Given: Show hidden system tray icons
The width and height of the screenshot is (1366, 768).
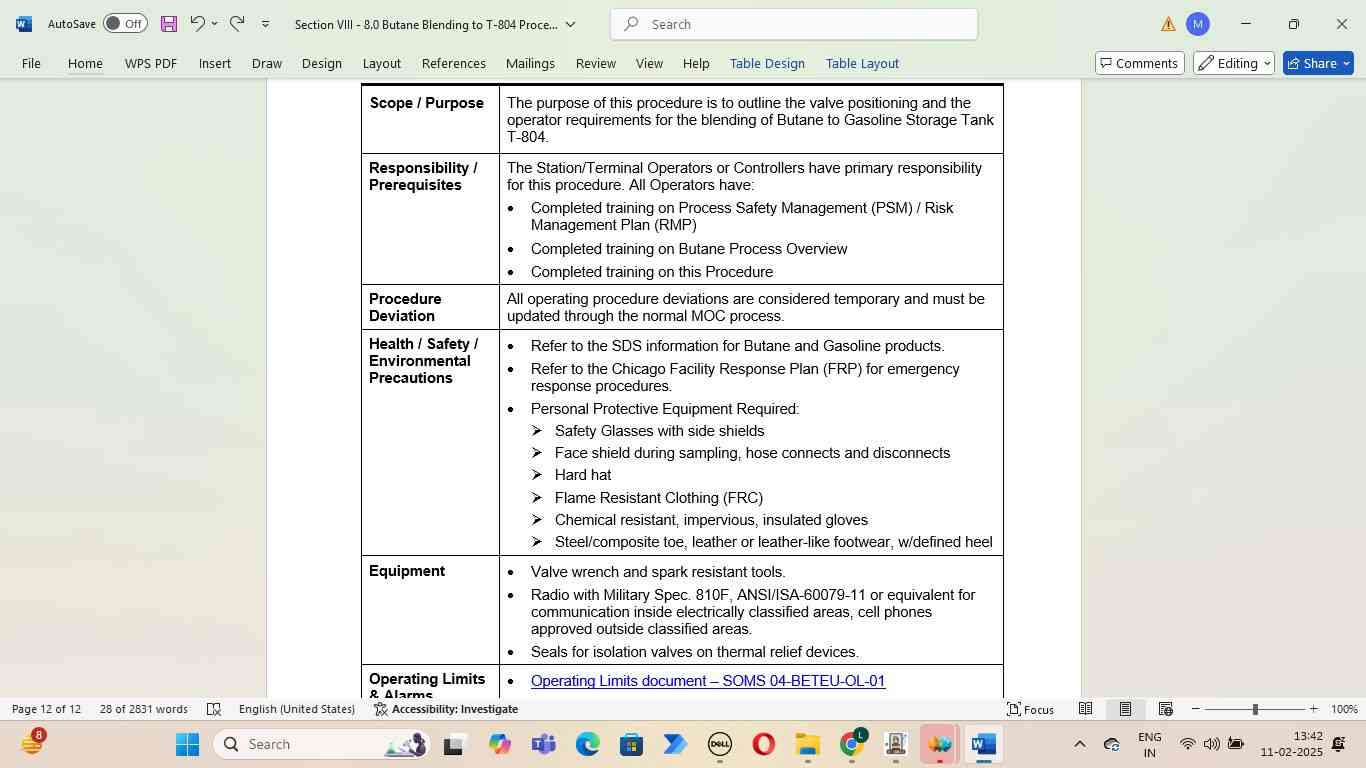Looking at the screenshot, I should [x=1079, y=744].
